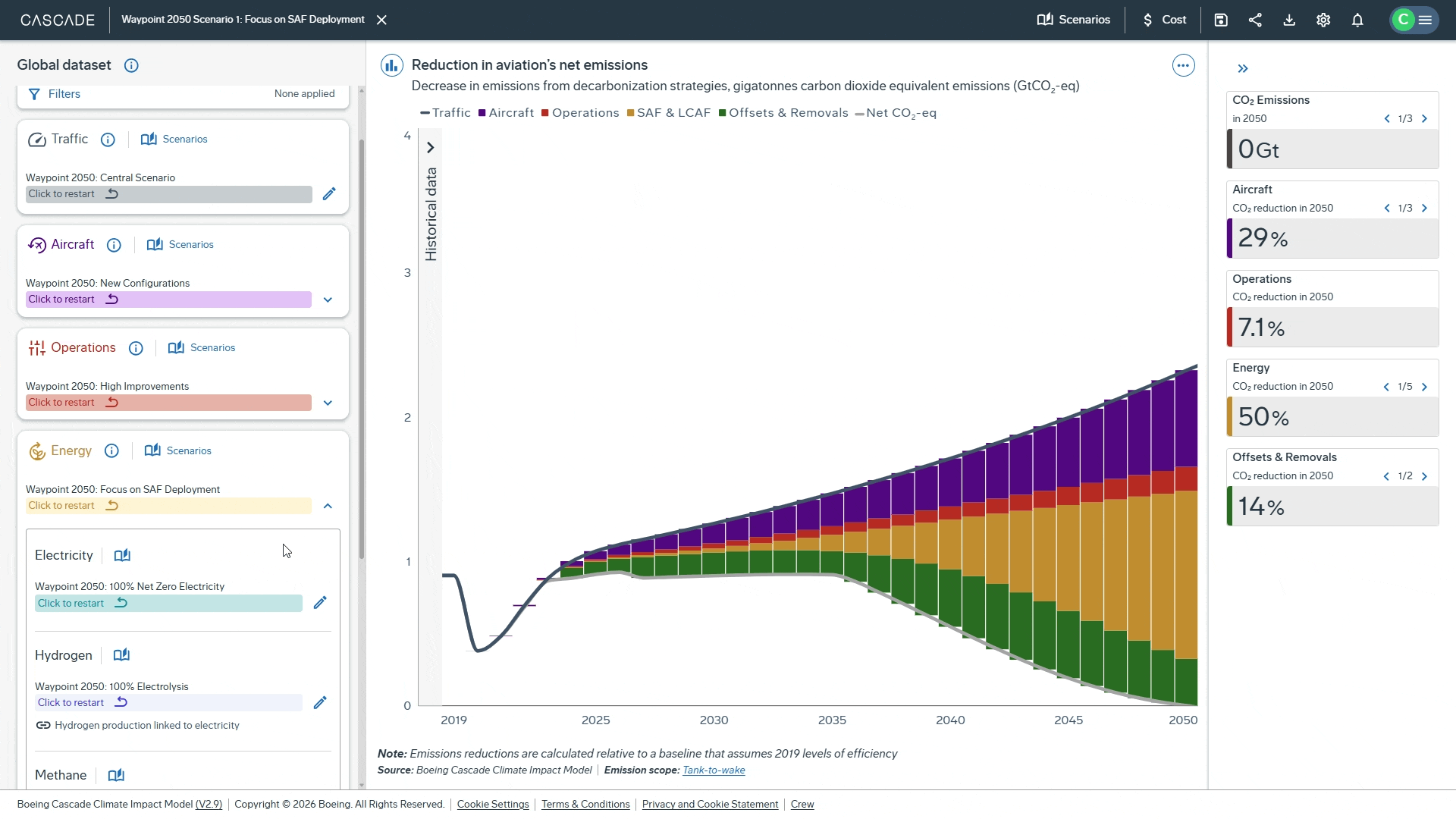The image size is (1456, 819).
Task: Open the Filters panel
Action: click(55, 94)
